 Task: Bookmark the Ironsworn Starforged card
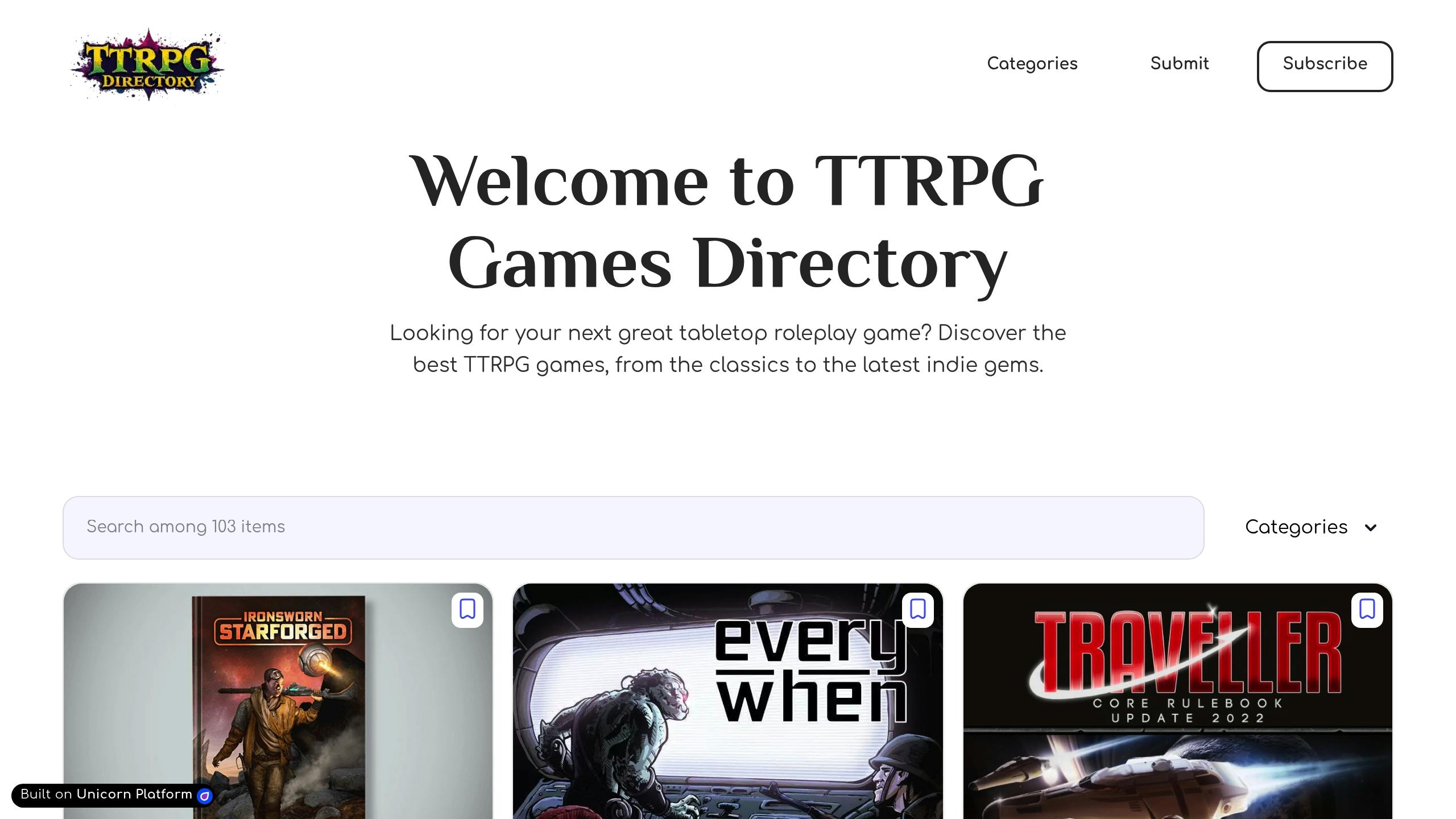click(x=468, y=610)
